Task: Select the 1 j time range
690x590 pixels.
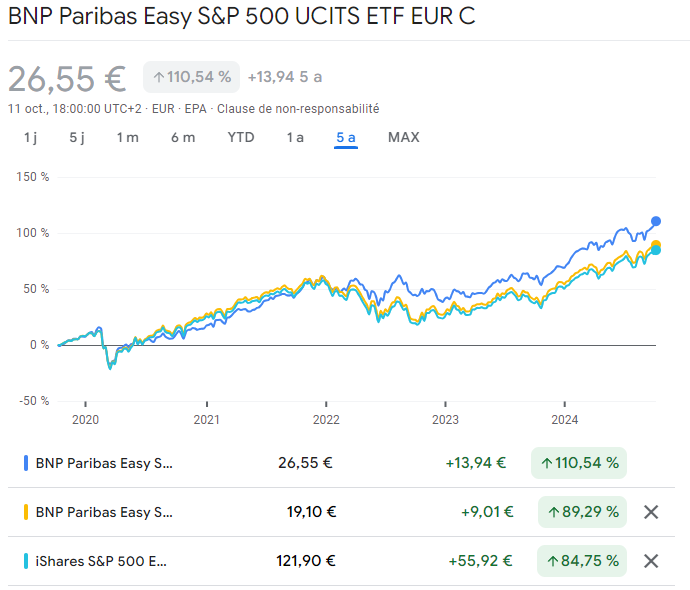Action: tap(31, 138)
